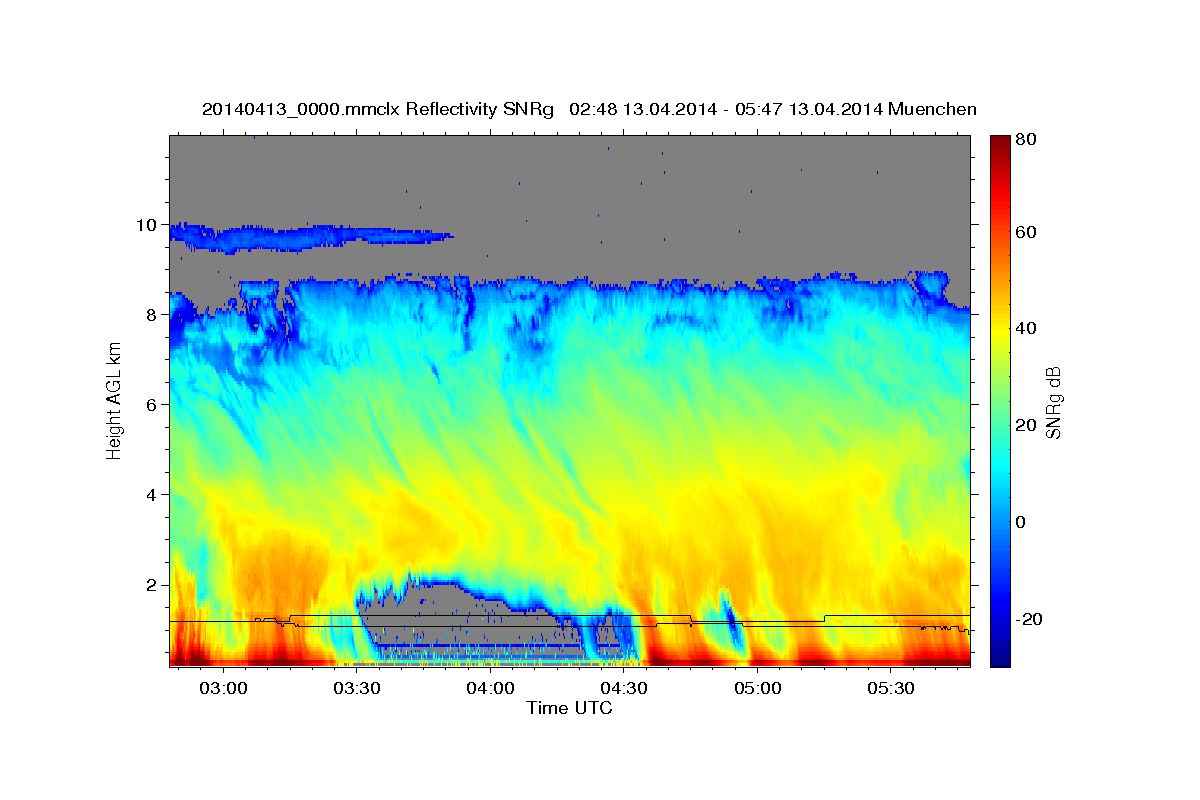Click the 03:00 time tick label
The image size is (1200, 800).
[x=223, y=689]
